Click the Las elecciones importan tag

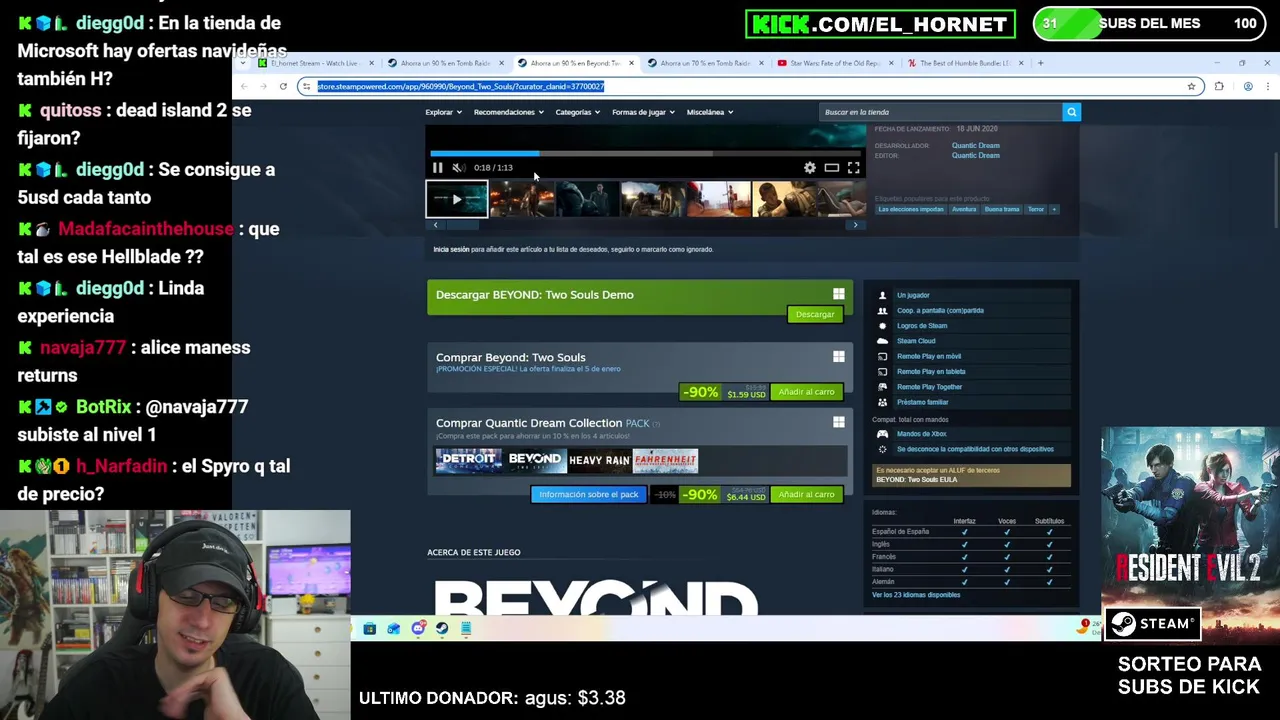(911, 210)
